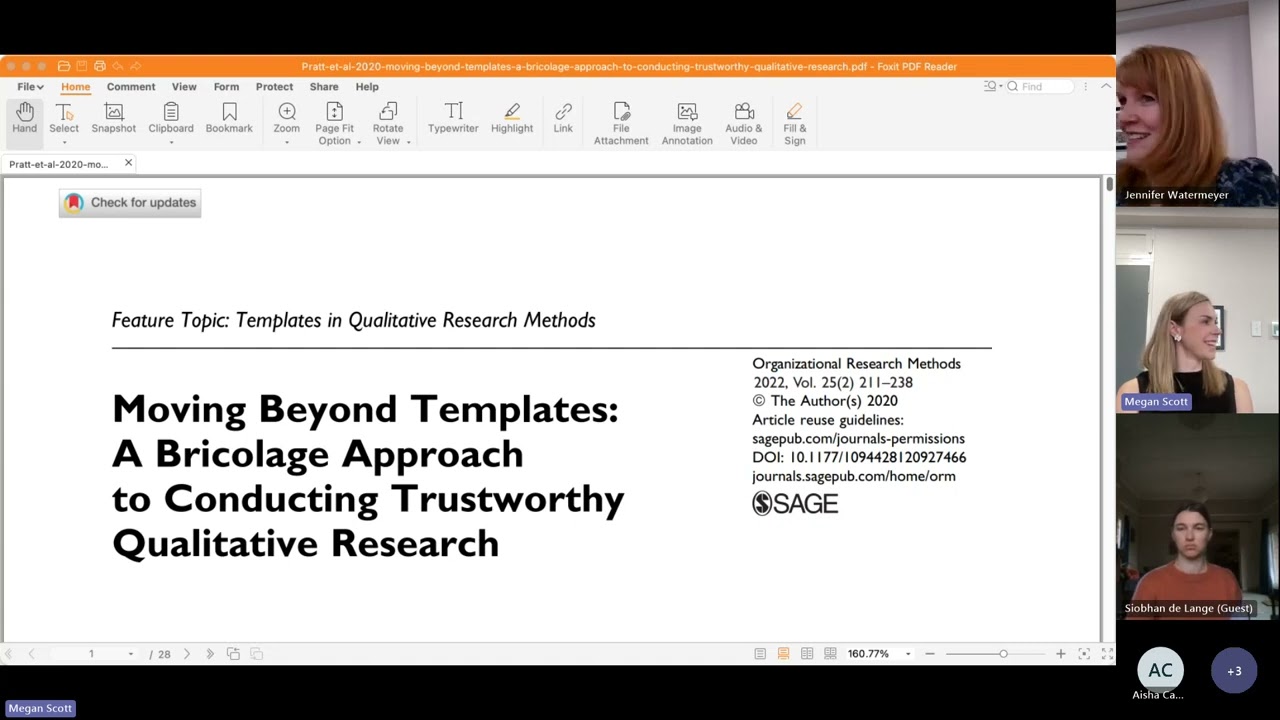Open the Comment ribbon tab

[131, 87]
